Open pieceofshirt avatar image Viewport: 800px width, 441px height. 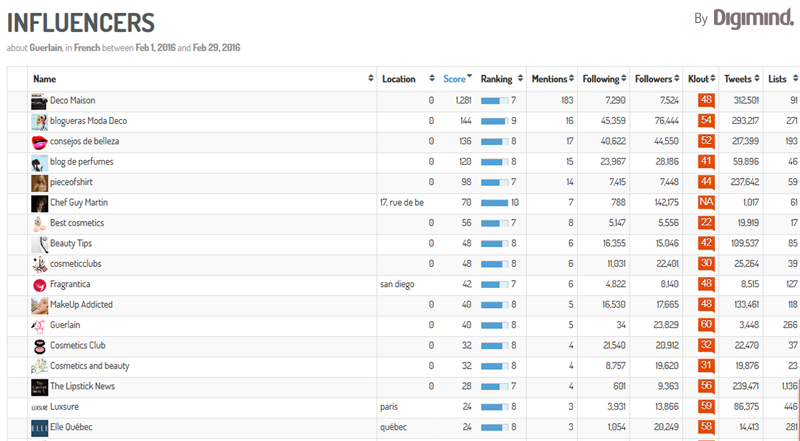39,183
